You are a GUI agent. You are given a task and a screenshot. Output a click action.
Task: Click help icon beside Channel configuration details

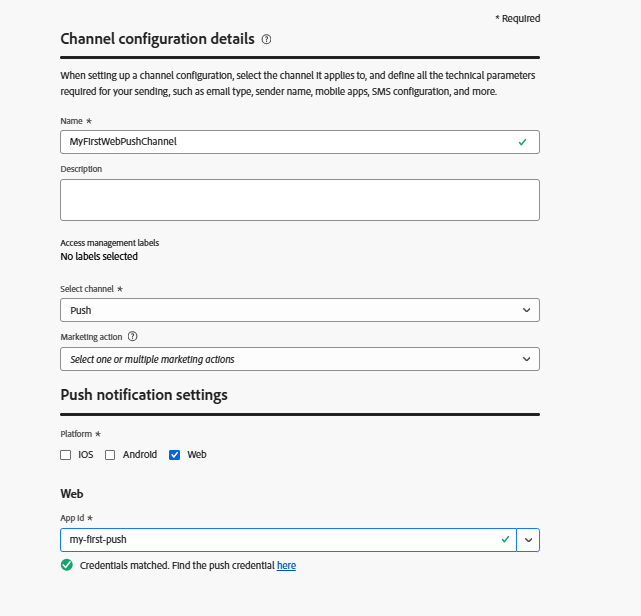pyautogui.click(x=266, y=39)
